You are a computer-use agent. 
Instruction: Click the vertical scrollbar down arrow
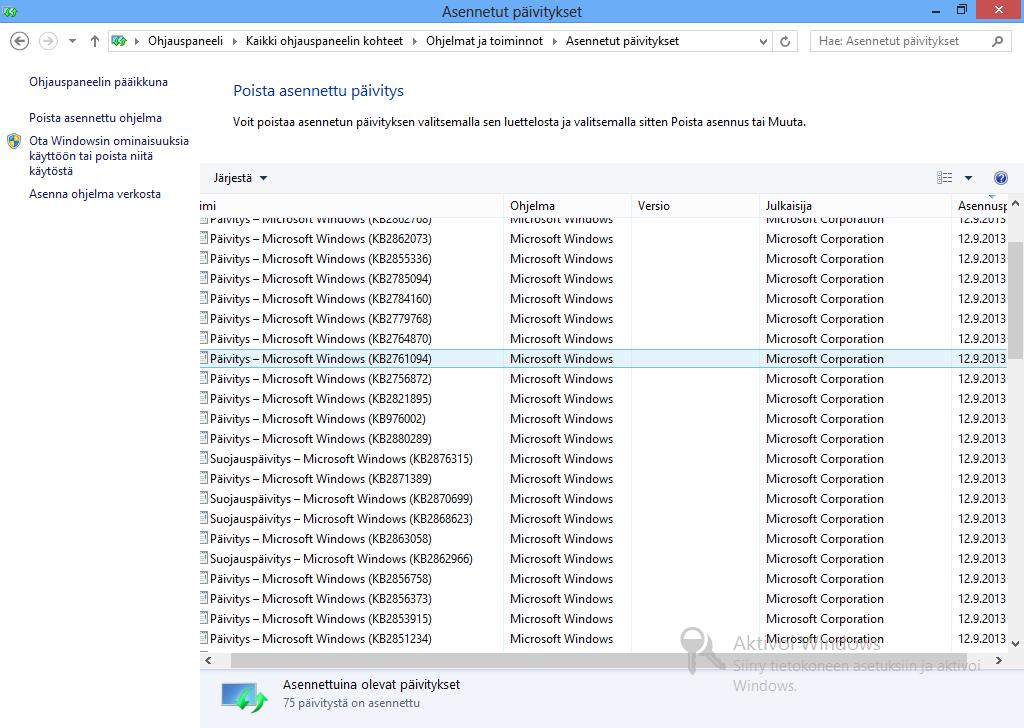(x=1015, y=644)
